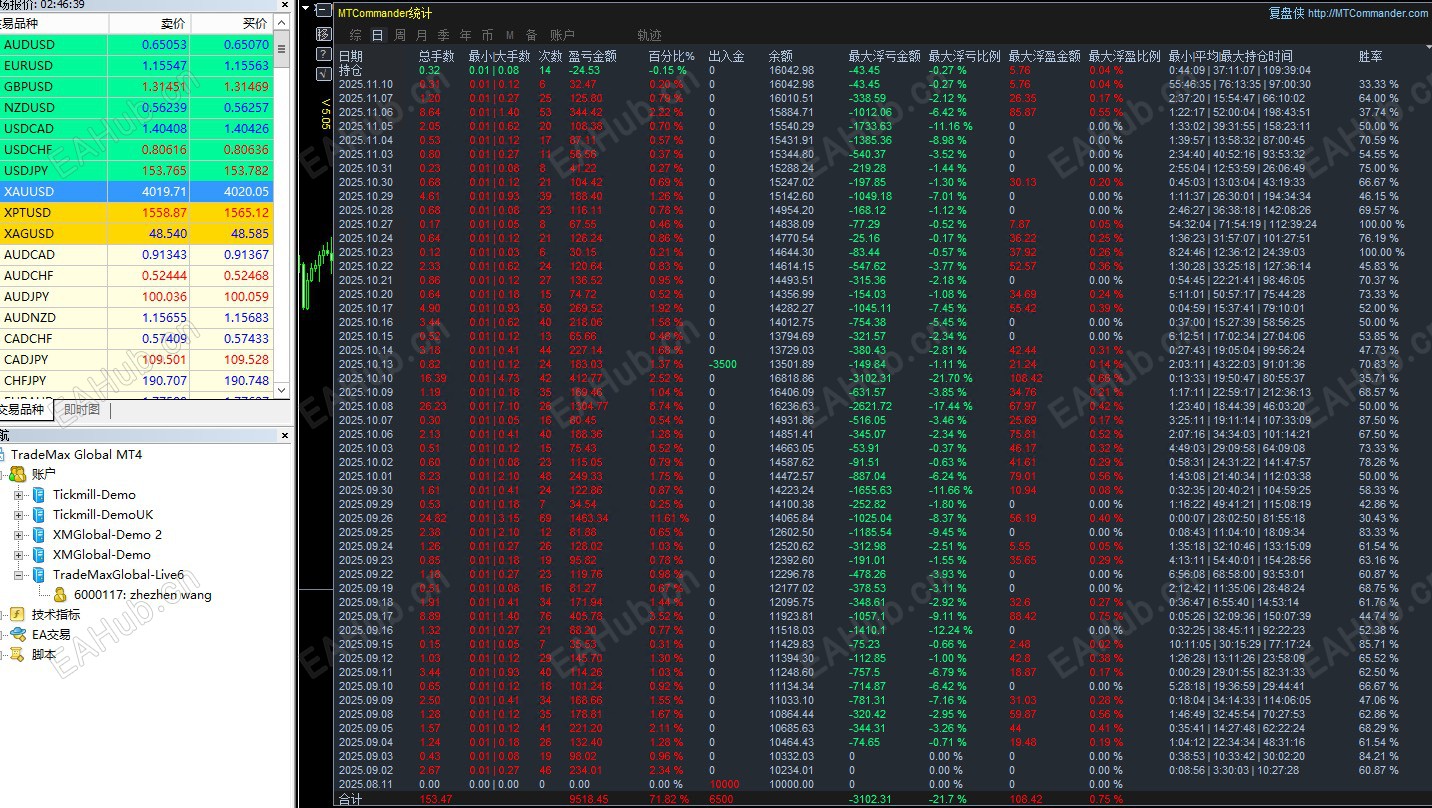Screen dimensions: 1432x808
Task: Click the XMGlobal-Demo server icon
Action: 39,554
